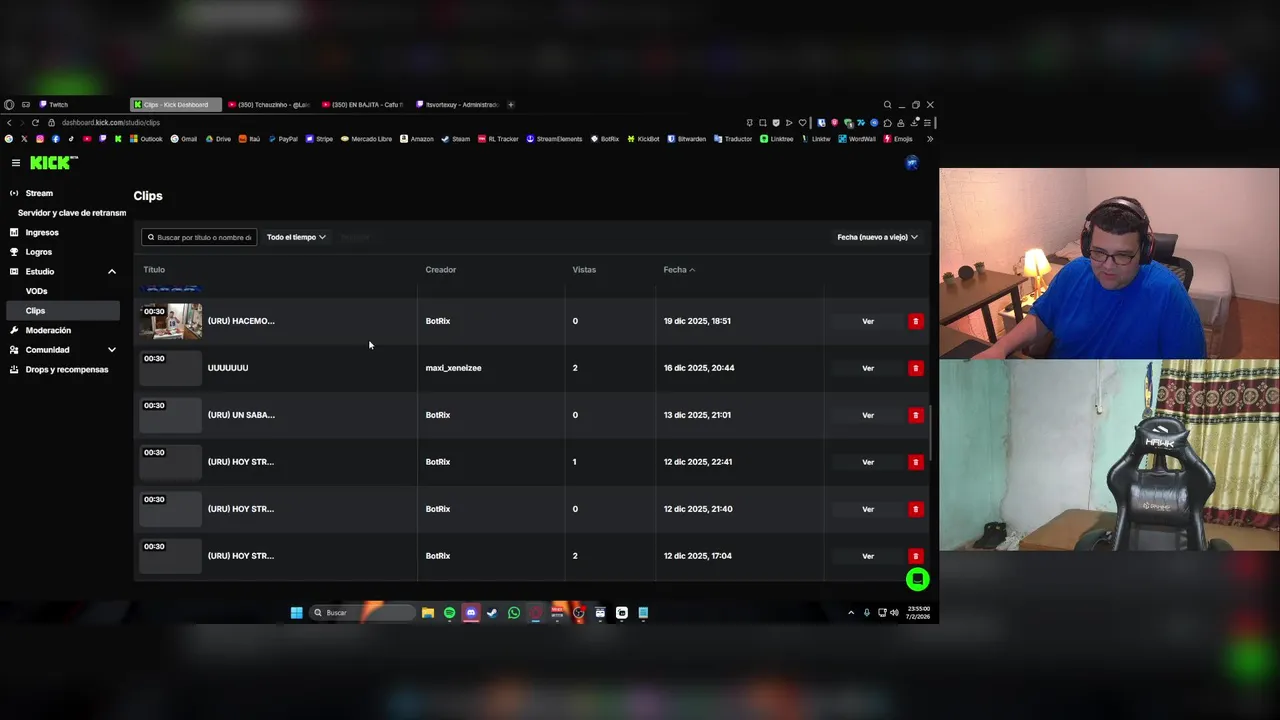This screenshot has width=1280, height=720.
Task: Expand the Comunidad sidebar section
Action: pos(112,350)
